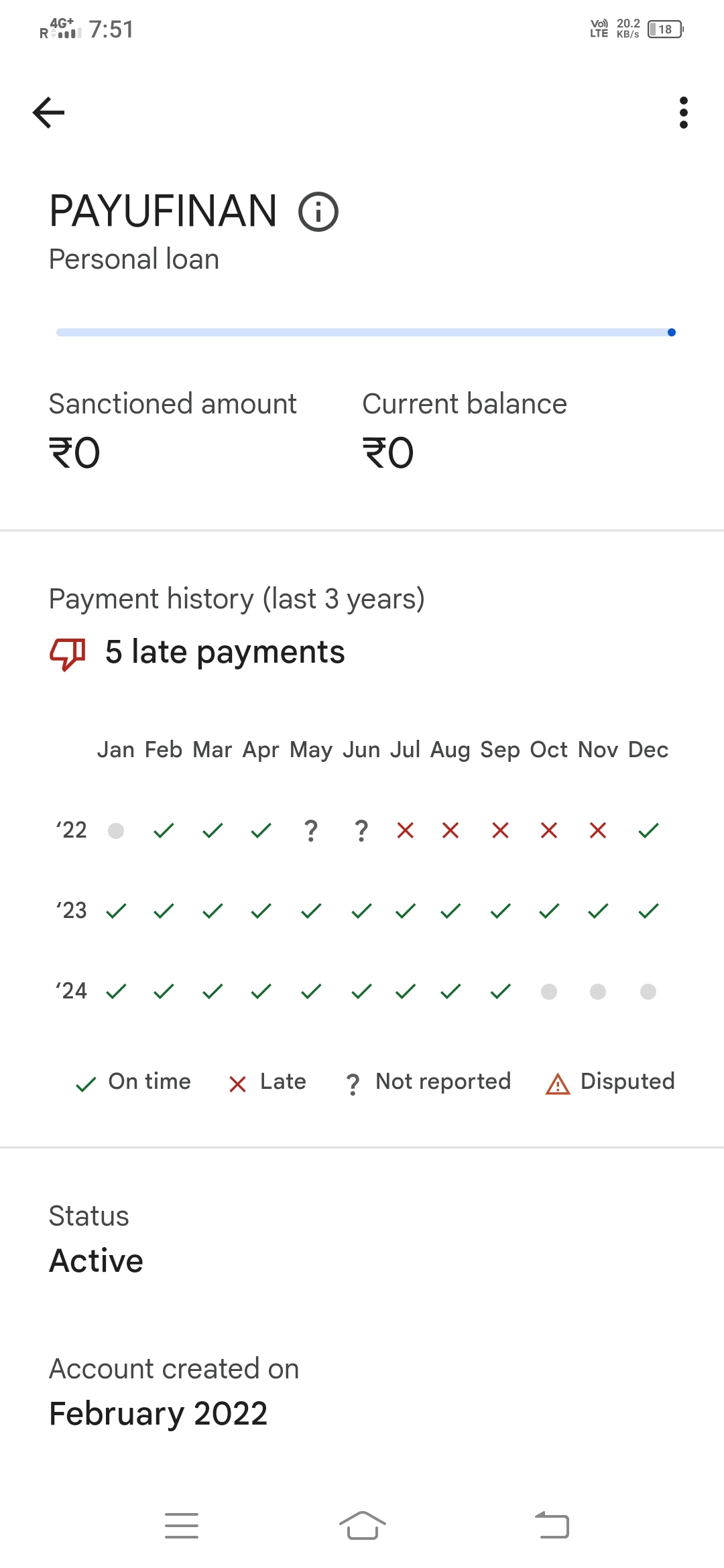Open the three-dot overflow menu
Viewport: 724px width, 1568px height.
(x=683, y=113)
